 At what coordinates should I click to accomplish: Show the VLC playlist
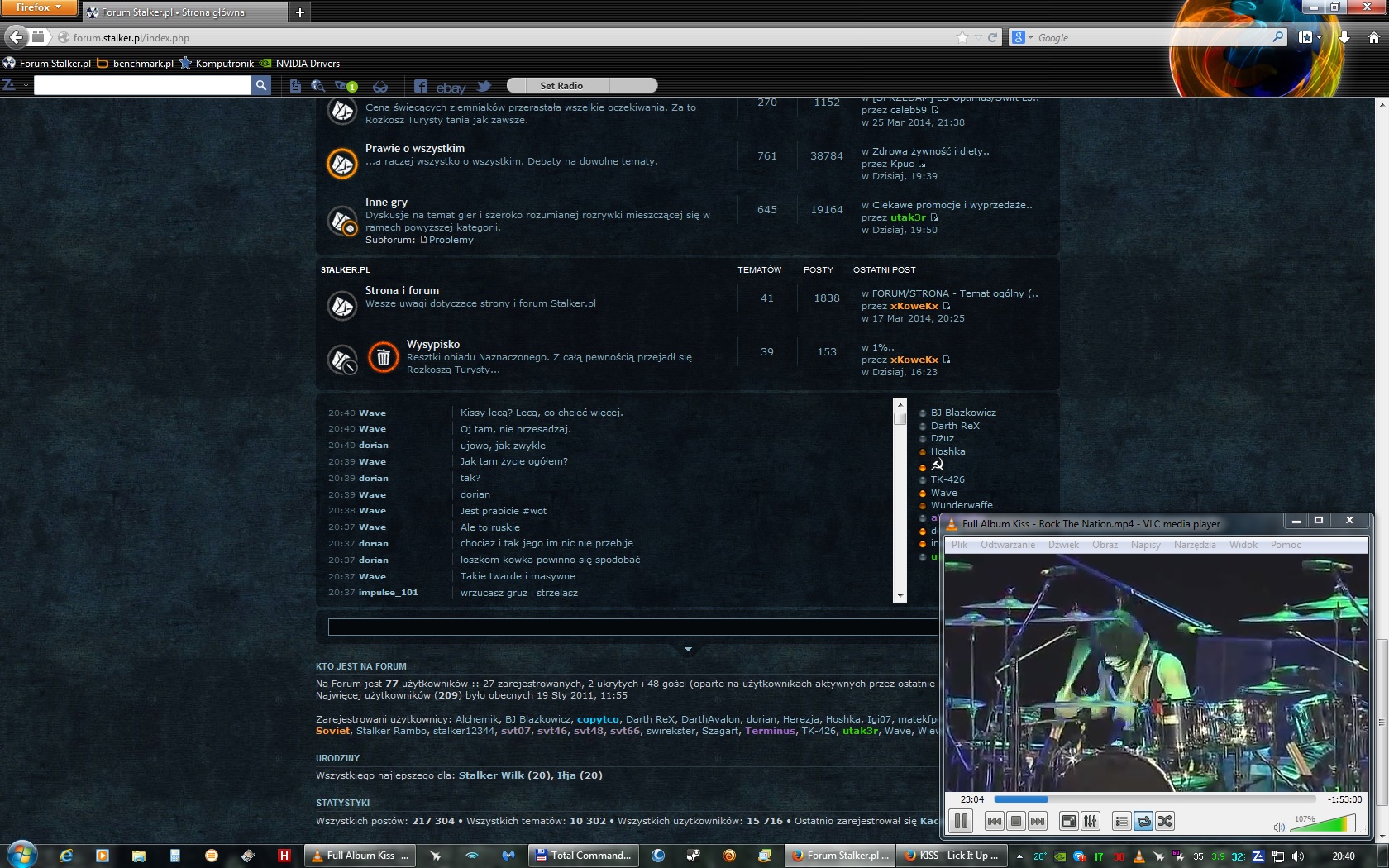[1122, 821]
